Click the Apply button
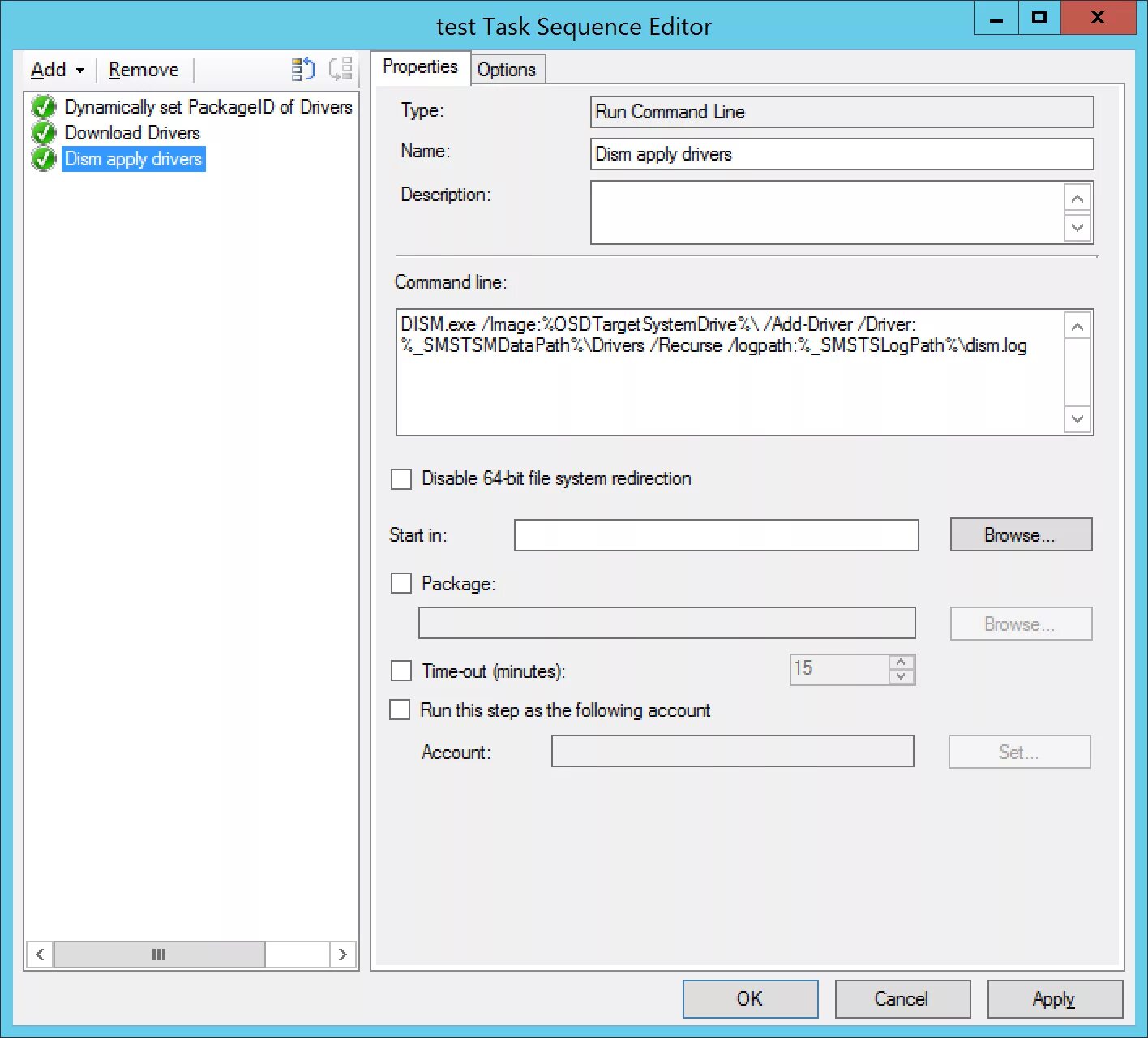 1055,998
